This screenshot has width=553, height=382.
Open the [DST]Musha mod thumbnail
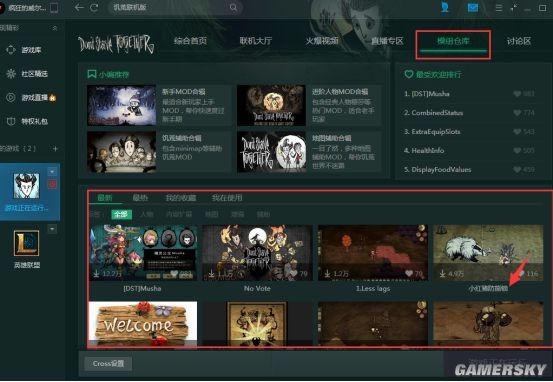(x=143, y=253)
